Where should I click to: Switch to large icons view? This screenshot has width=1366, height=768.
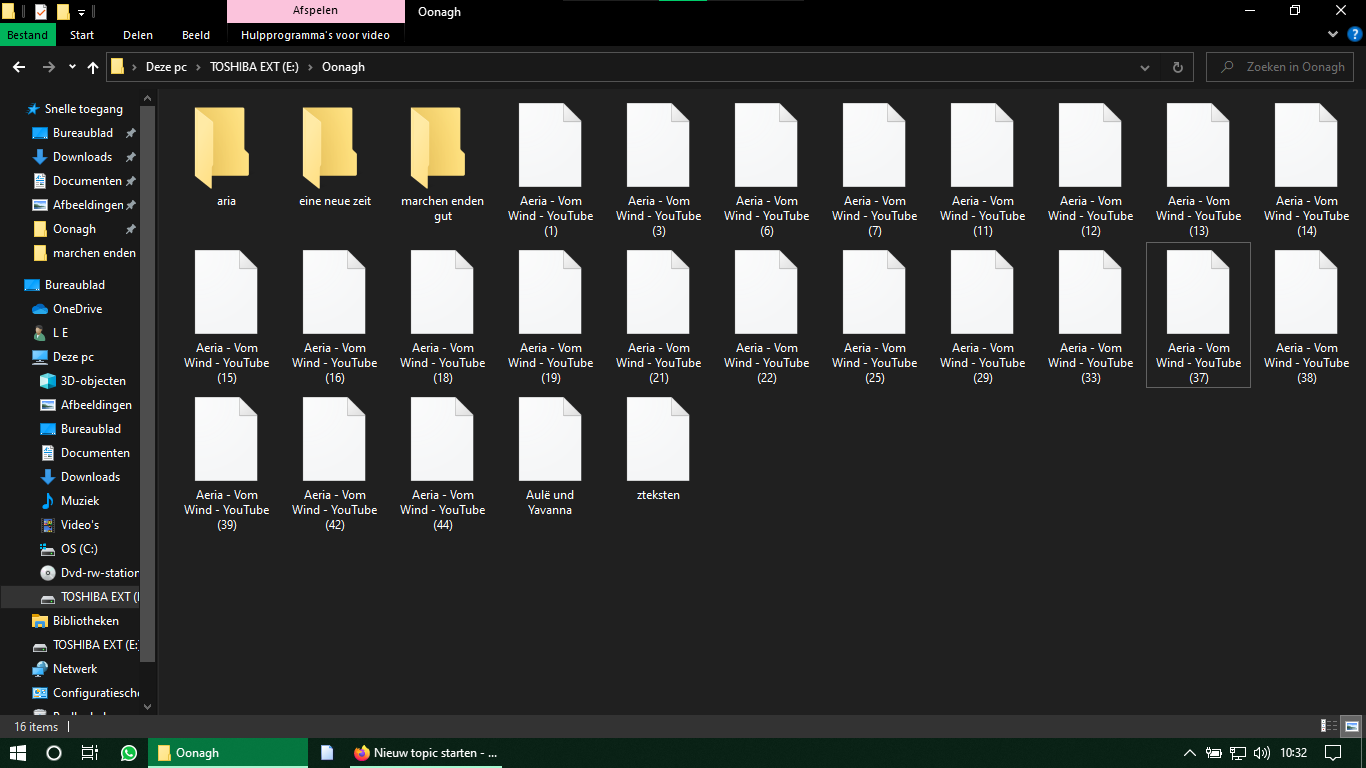click(x=1351, y=726)
